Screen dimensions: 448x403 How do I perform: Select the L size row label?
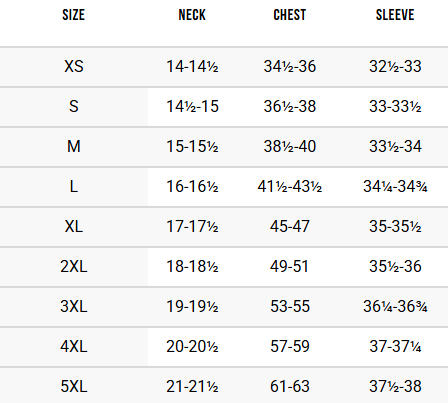point(74,186)
